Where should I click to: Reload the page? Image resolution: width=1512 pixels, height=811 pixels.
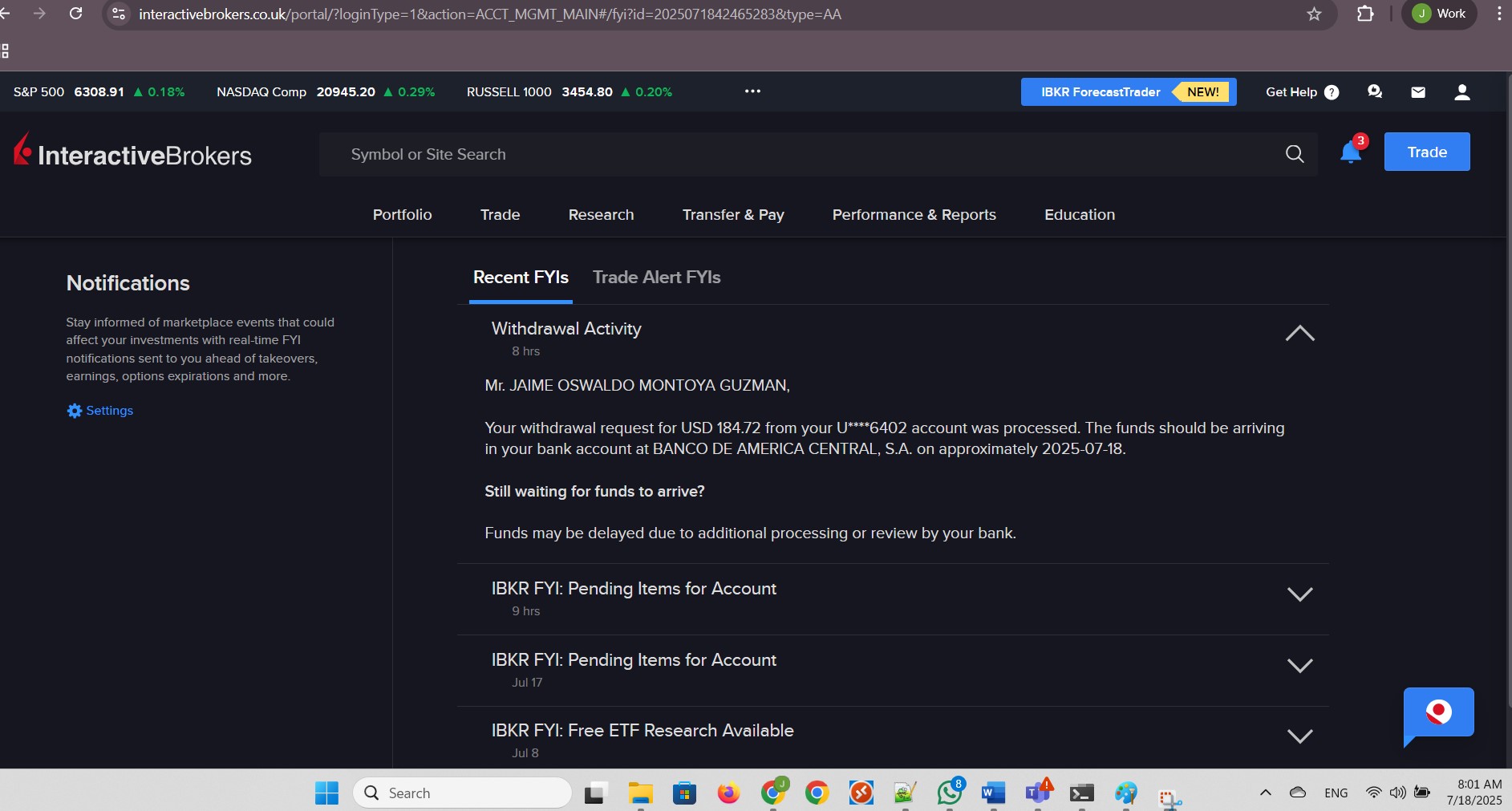pos(76,14)
